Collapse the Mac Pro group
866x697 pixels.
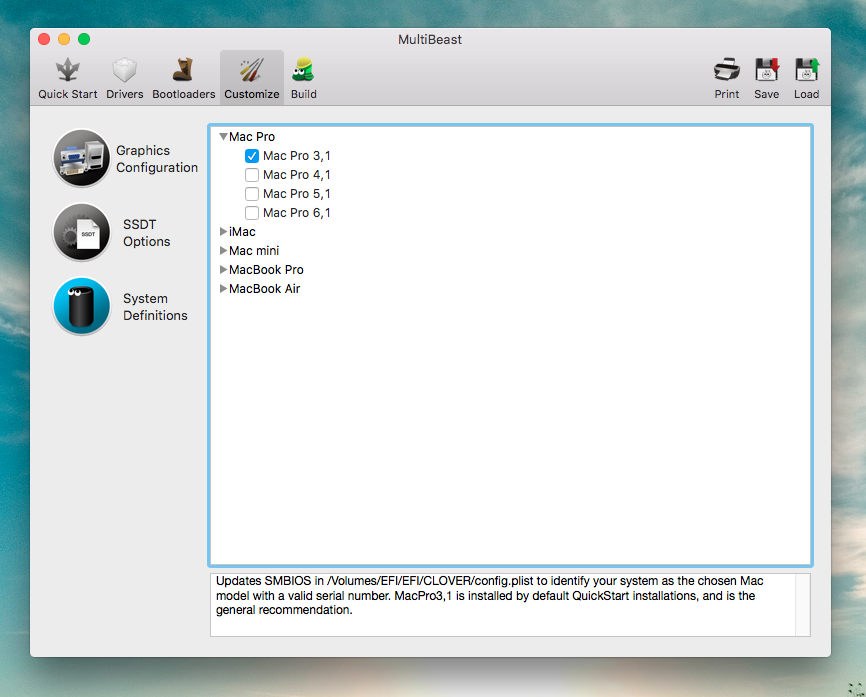pos(223,137)
